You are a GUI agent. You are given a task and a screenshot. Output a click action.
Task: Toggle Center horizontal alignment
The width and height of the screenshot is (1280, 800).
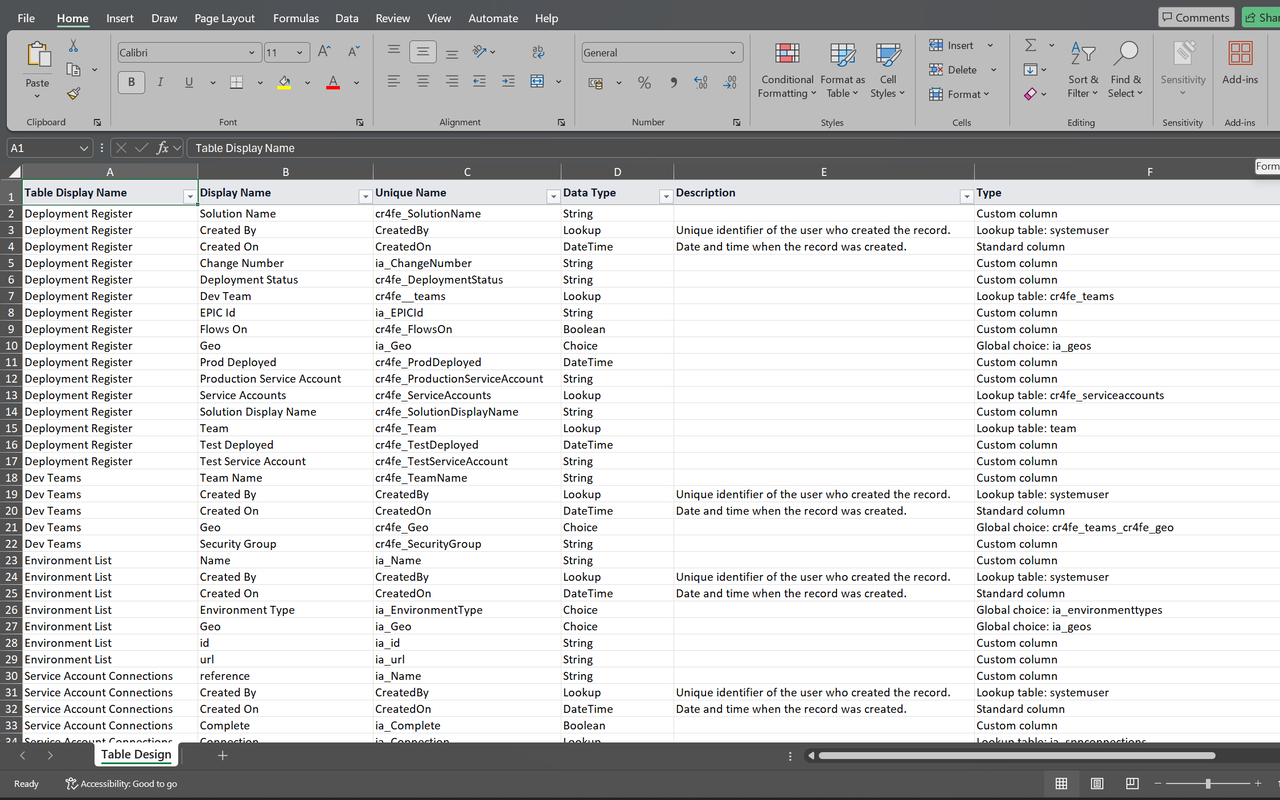pos(423,82)
